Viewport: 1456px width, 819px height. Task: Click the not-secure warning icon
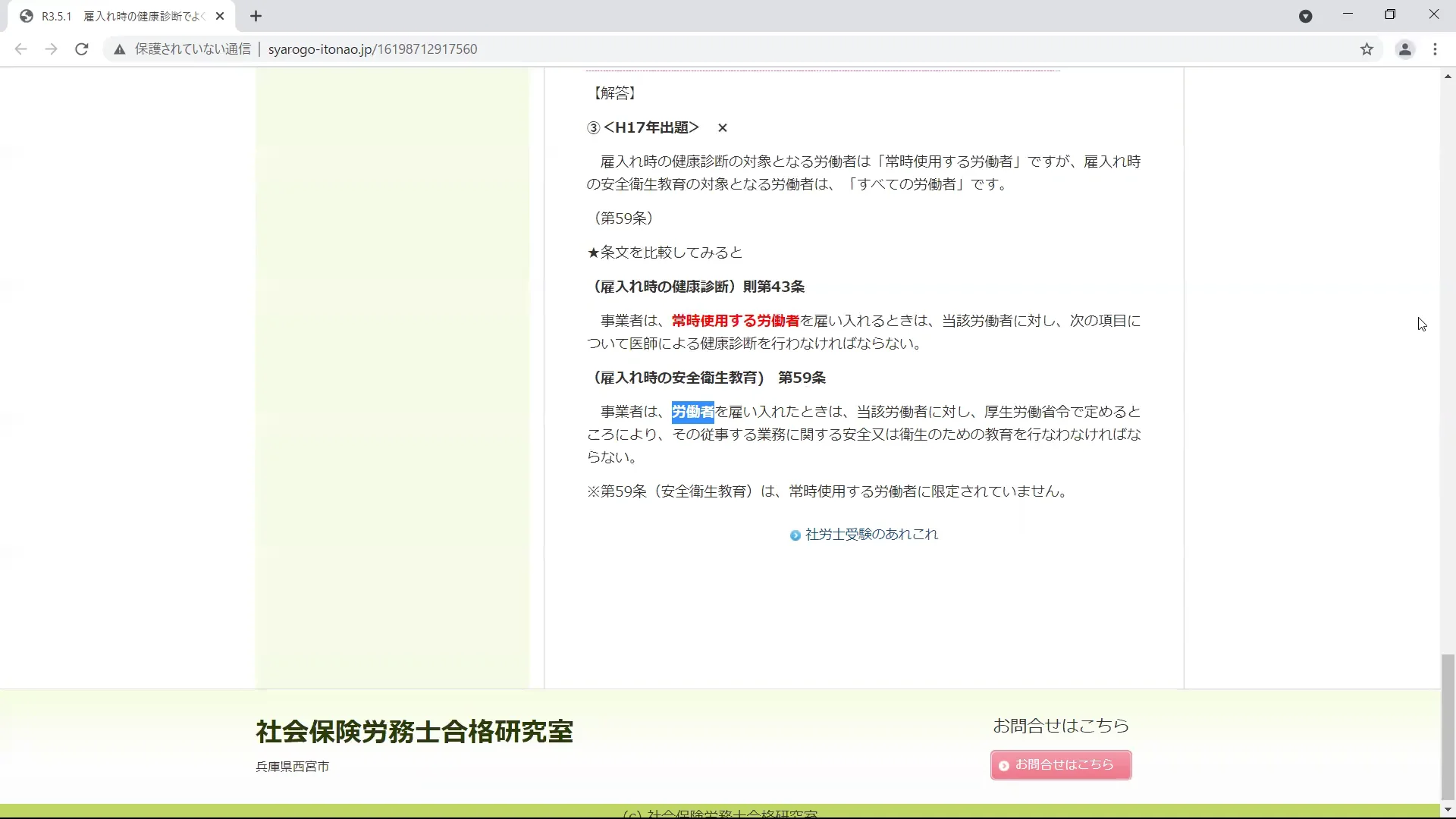tap(120, 49)
